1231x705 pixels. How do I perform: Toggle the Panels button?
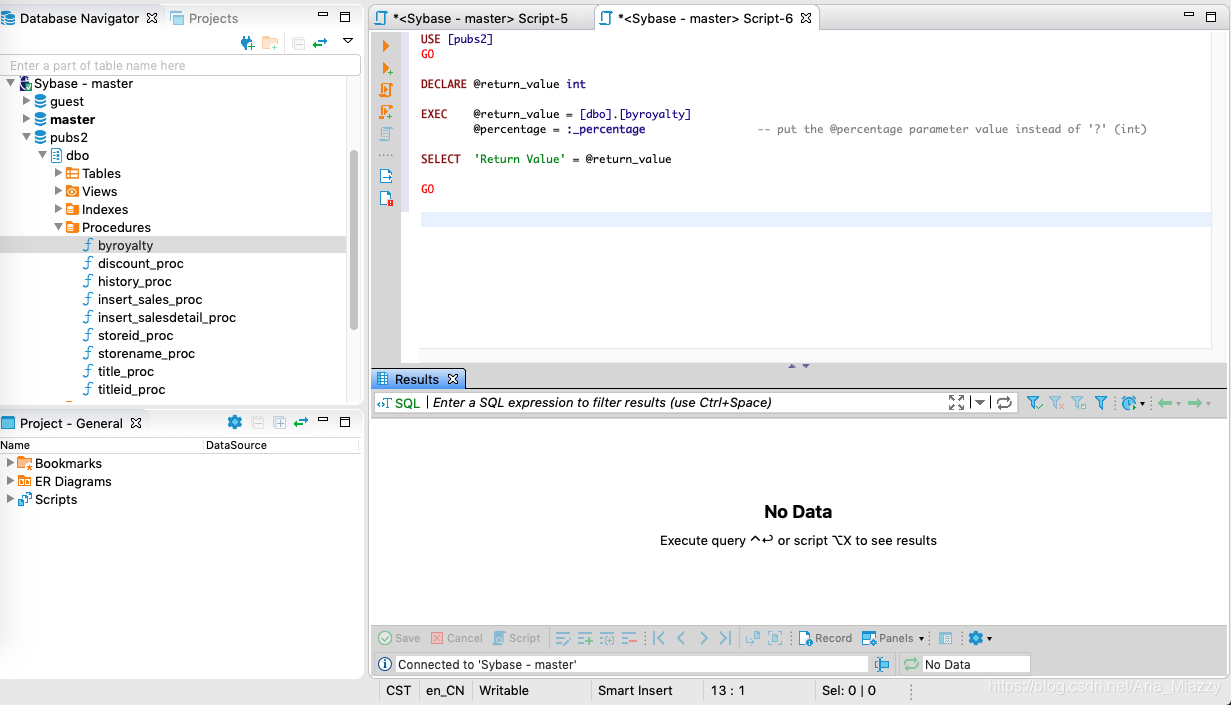pyautogui.click(x=888, y=638)
